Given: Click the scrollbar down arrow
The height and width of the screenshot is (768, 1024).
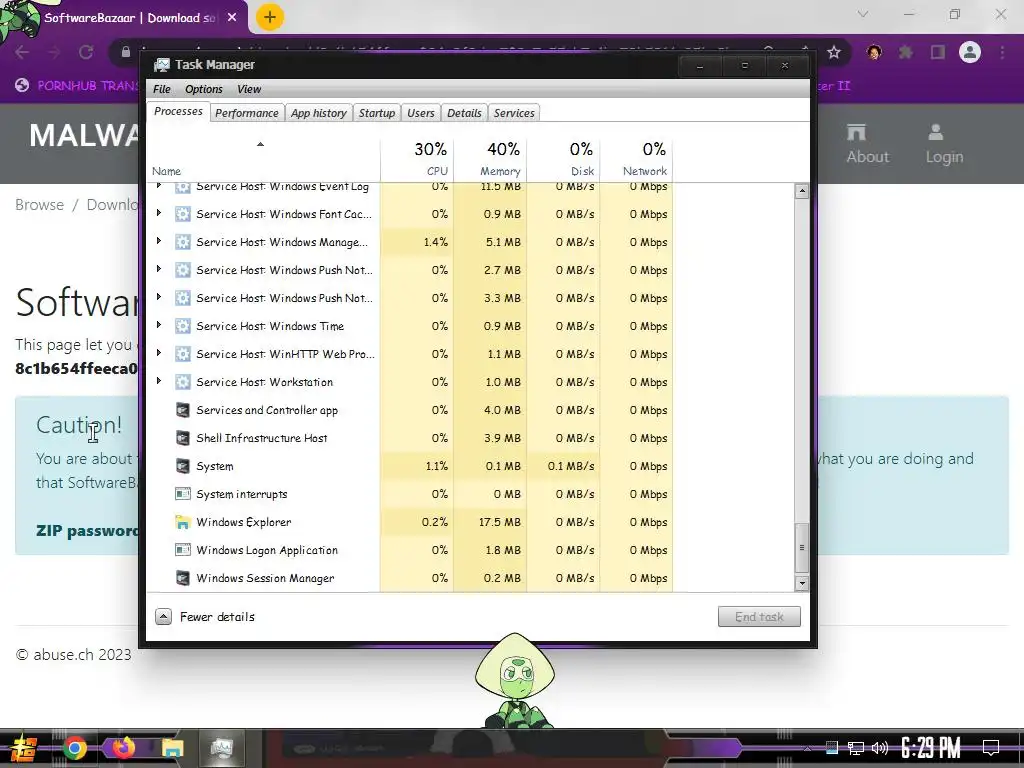Looking at the screenshot, I should point(801,583).
